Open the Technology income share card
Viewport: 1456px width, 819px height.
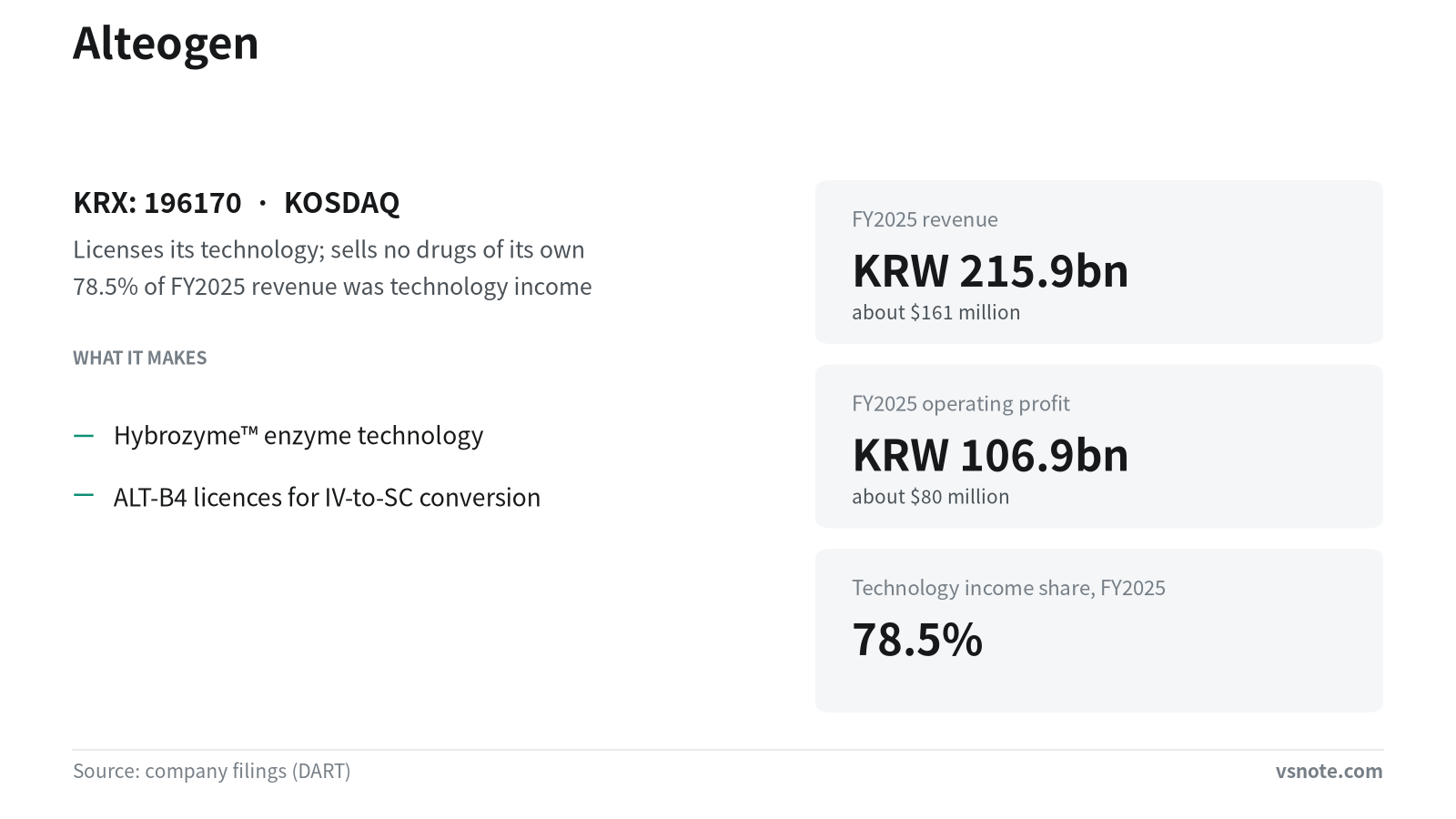1098,631
